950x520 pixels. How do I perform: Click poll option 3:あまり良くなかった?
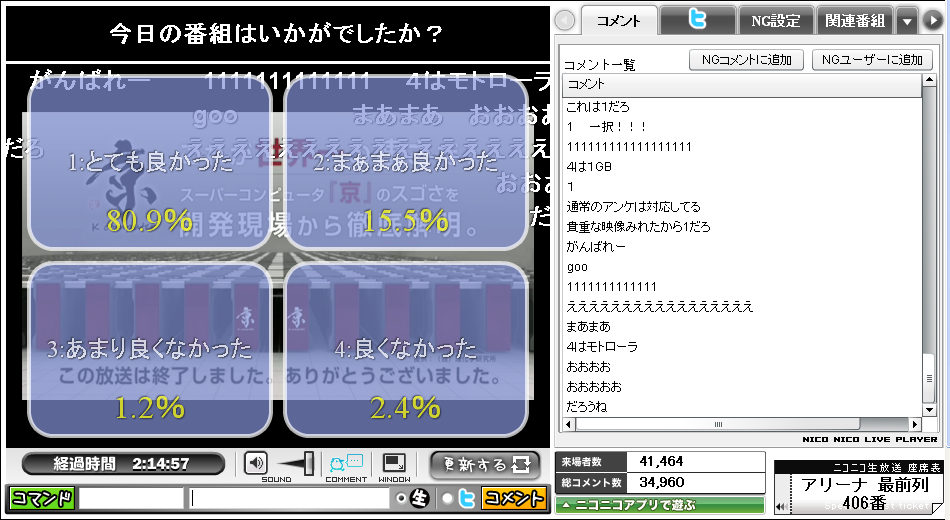tap(150, 349)
